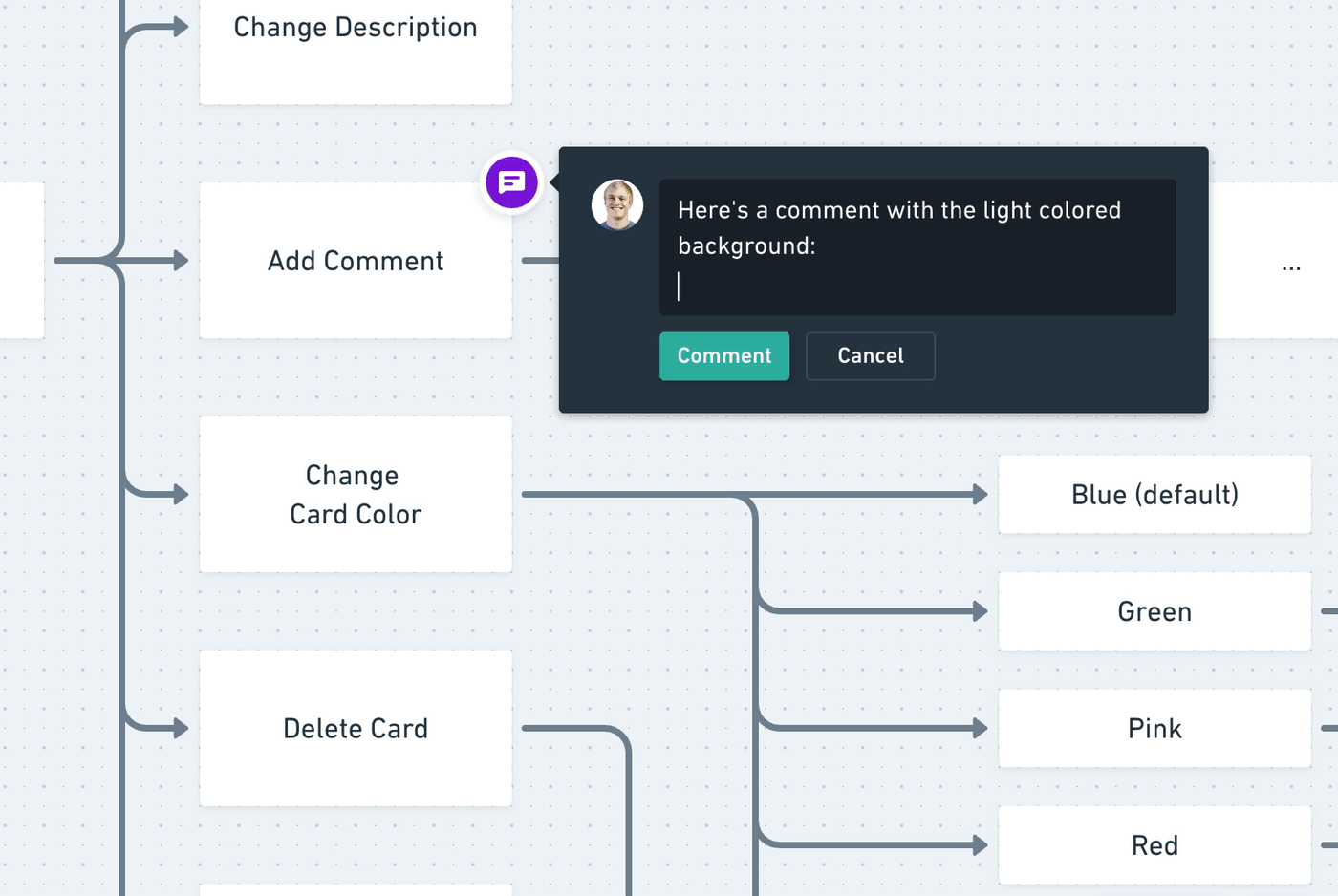Viewport: 1338px width, 896px height.
Task: Select the Green color option node
Action: click(x=1154, y=611)
